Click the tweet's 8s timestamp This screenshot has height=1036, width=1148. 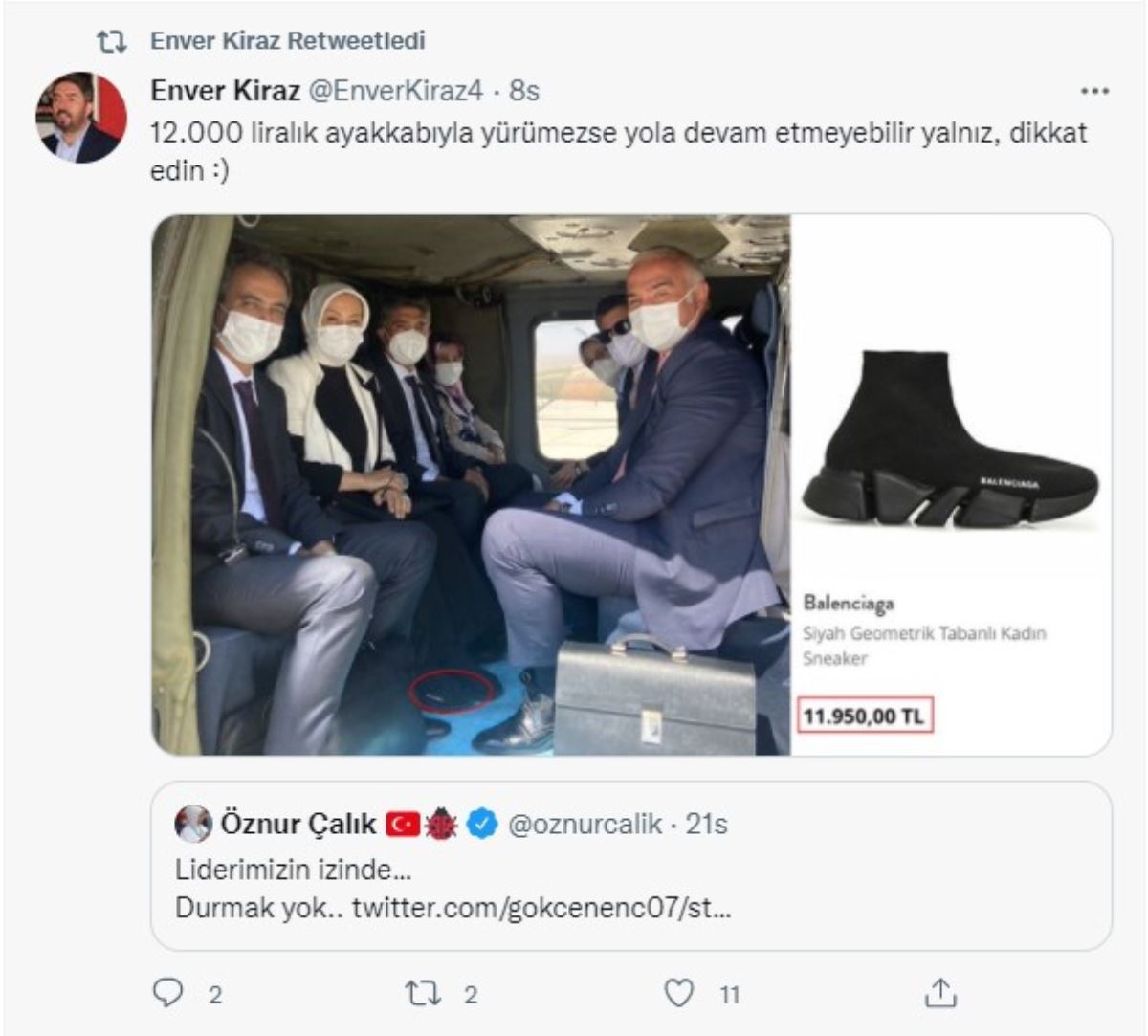click(524, 91)
